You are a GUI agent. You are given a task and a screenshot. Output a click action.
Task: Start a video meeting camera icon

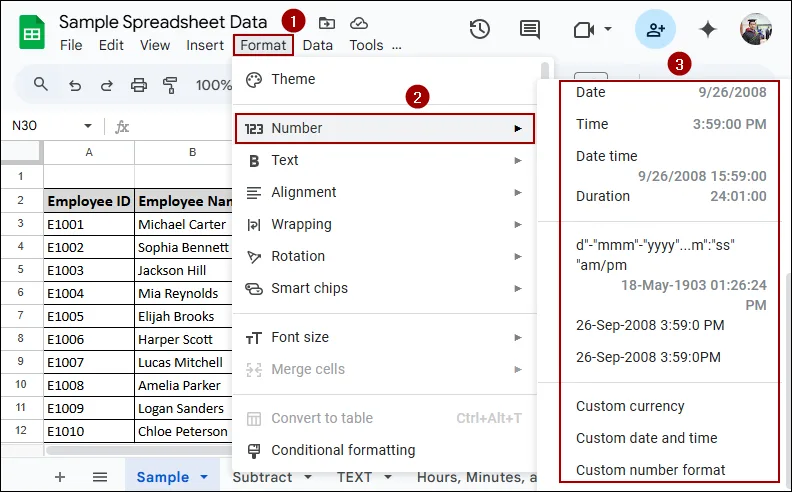(584, 30)
